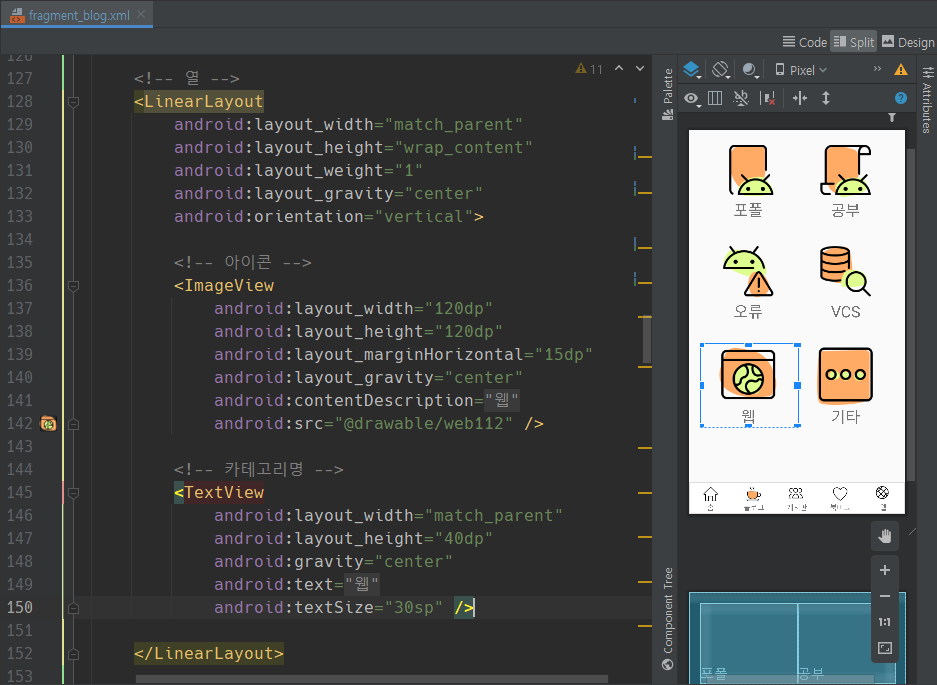Collapse LinearLayout fold marker on line 128
Image resolution: width=937 pixels, height=685 pixels.
point(74,102)
